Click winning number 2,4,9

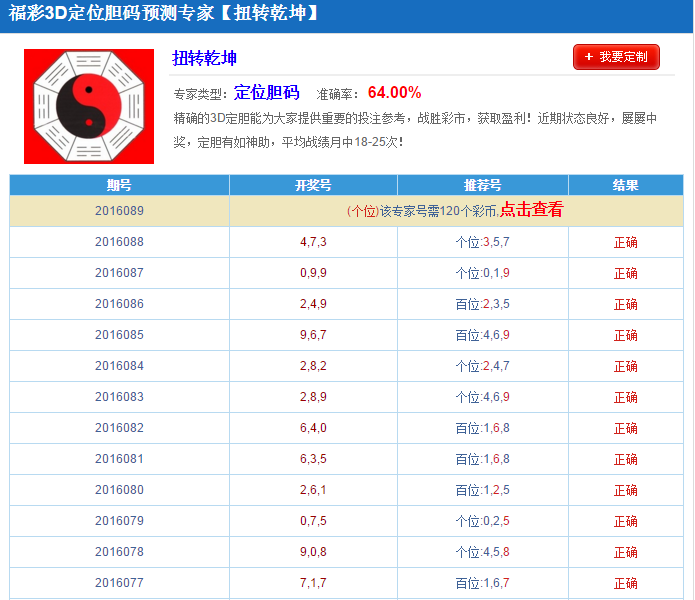point(313,304)
